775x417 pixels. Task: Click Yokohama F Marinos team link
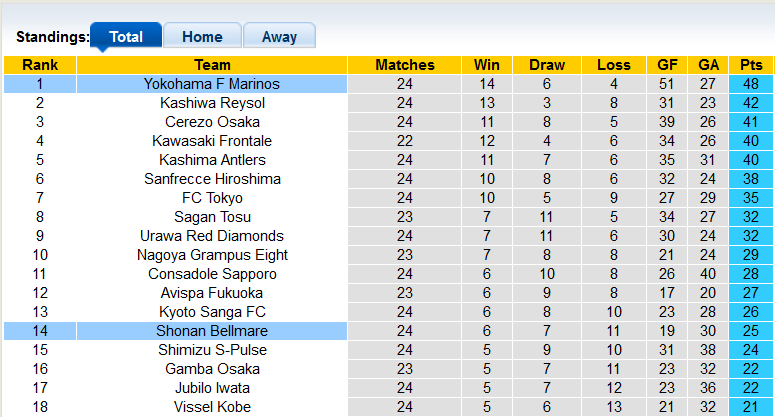click(x=212, y=84)
